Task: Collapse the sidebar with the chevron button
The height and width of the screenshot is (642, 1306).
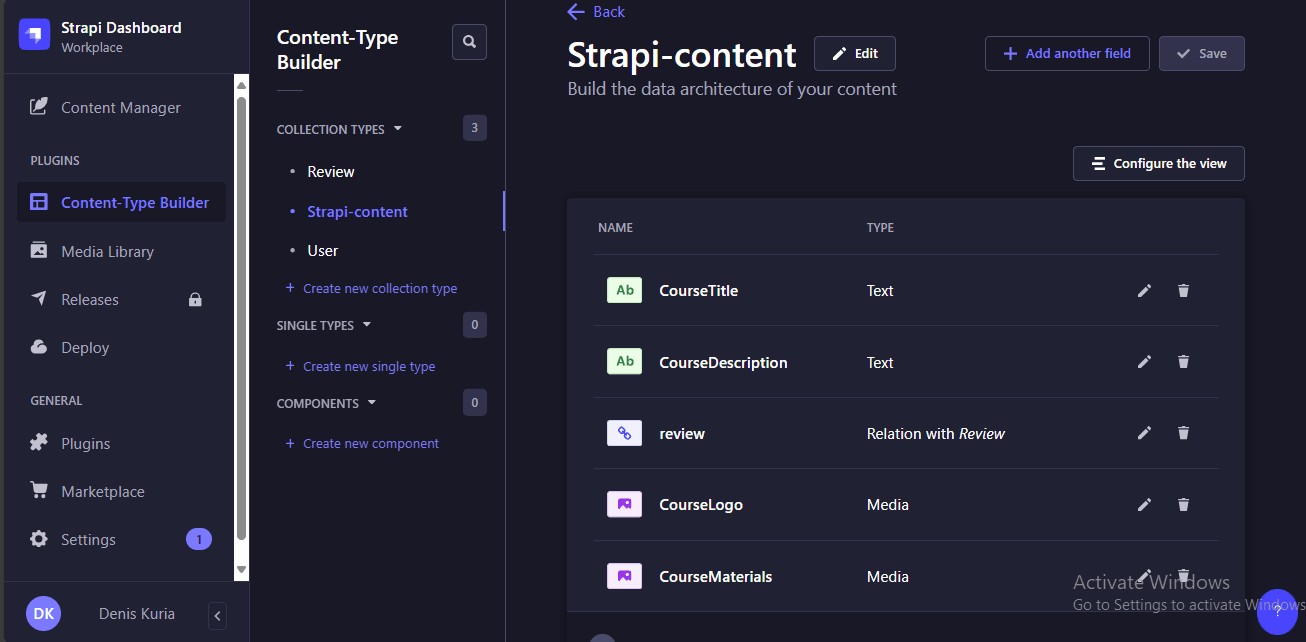Action: [218, 615]
